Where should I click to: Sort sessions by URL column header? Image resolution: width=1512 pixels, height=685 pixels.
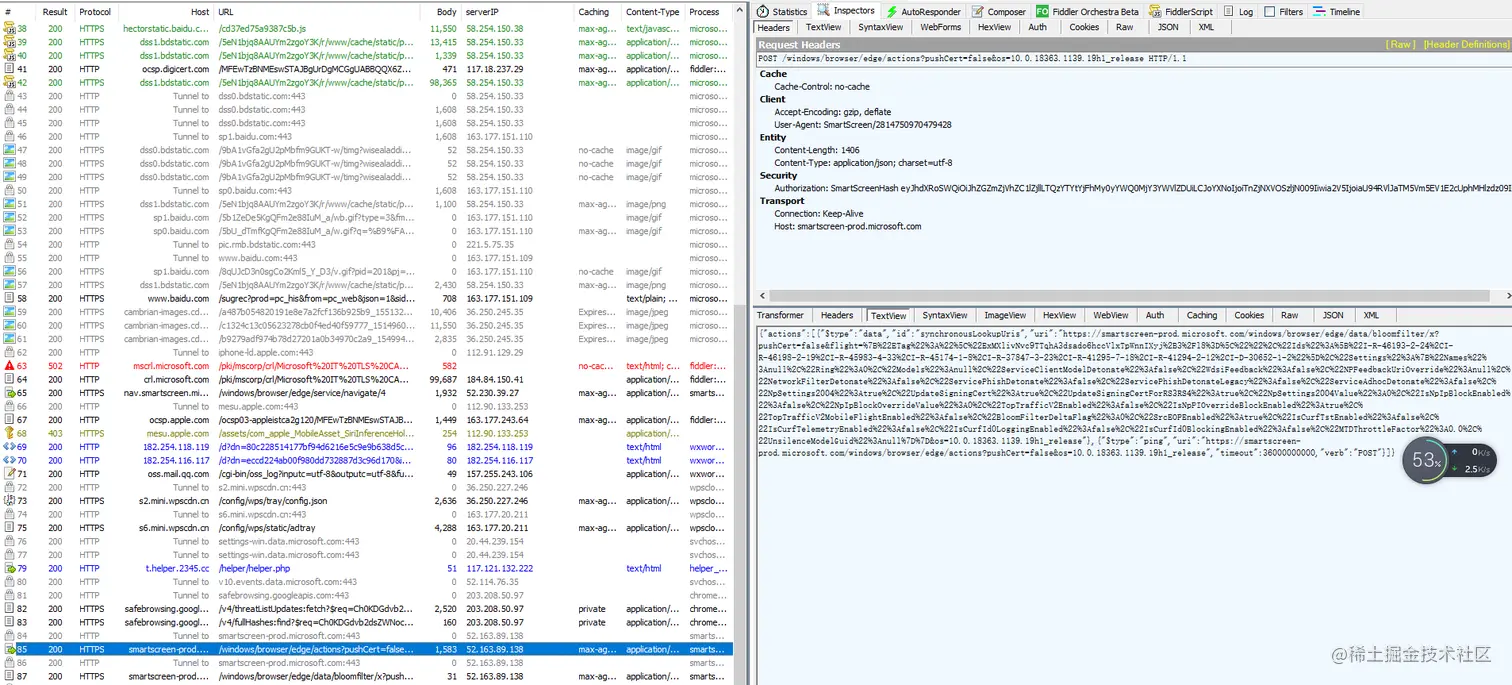(315, 12)
